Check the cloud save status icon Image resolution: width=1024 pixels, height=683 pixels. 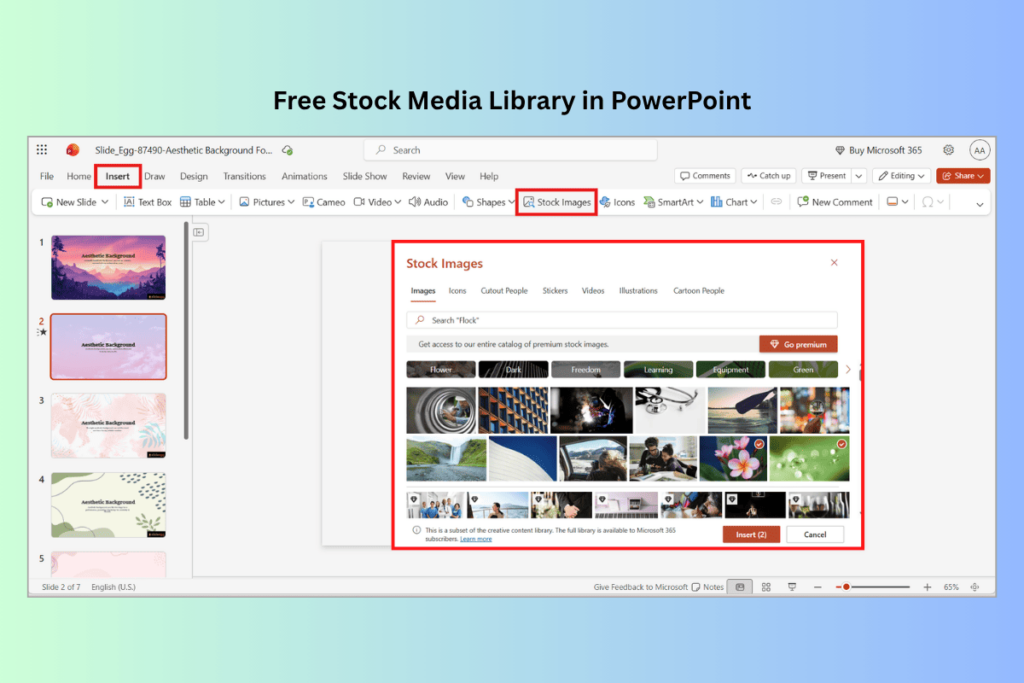pos(287,150)
